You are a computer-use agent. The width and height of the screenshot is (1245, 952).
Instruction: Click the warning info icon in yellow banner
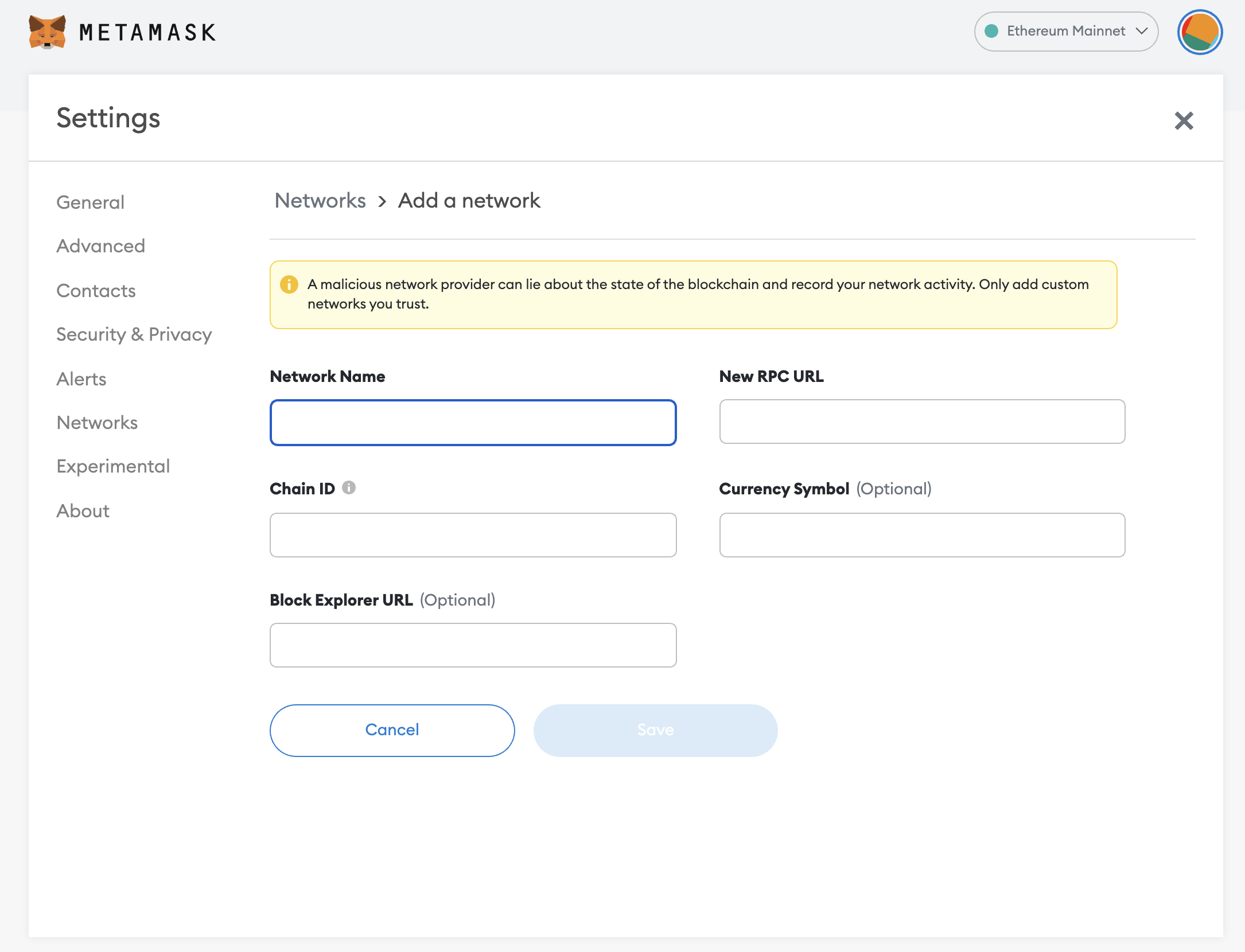289,284
